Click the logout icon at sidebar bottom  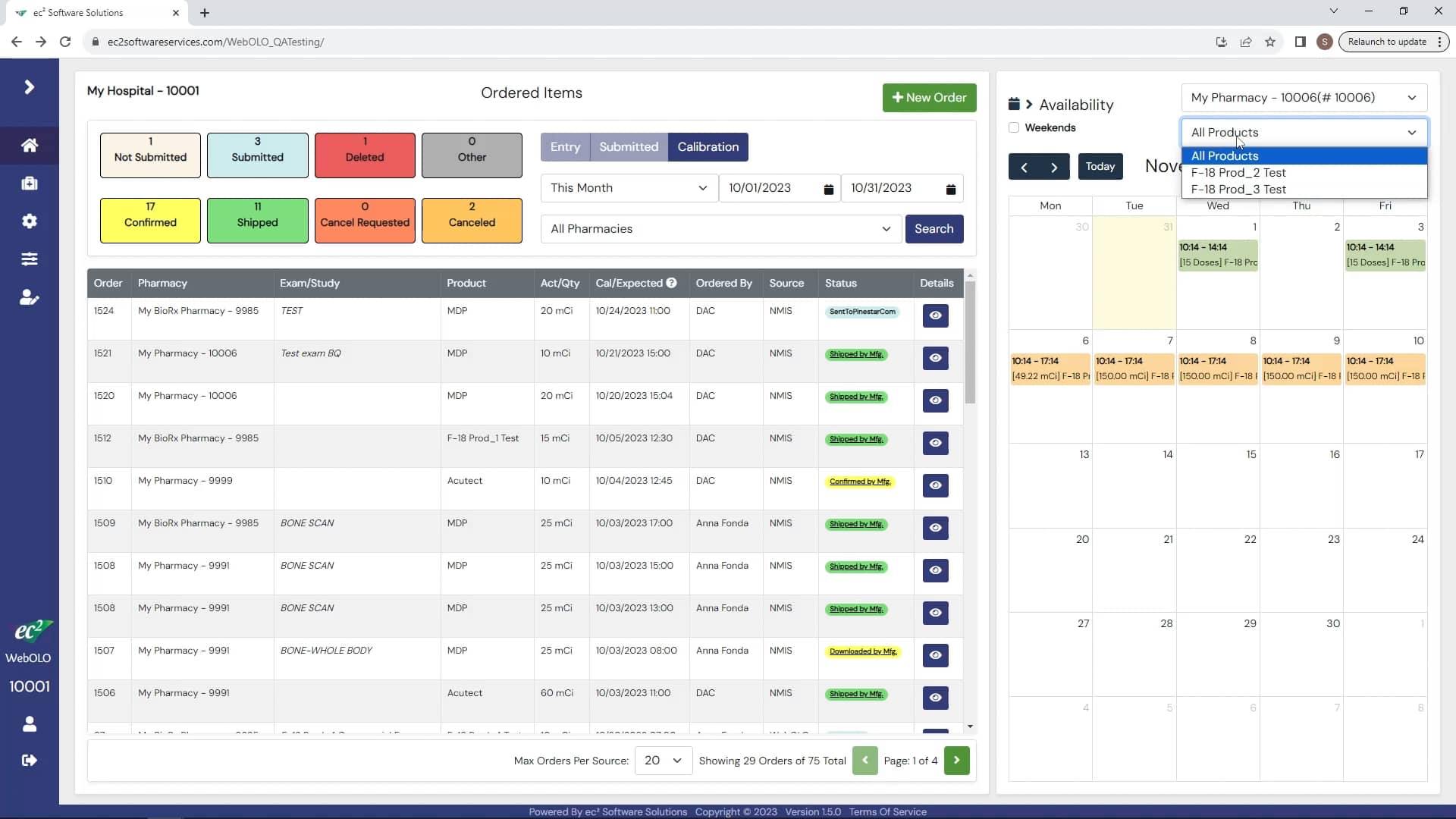30,761
